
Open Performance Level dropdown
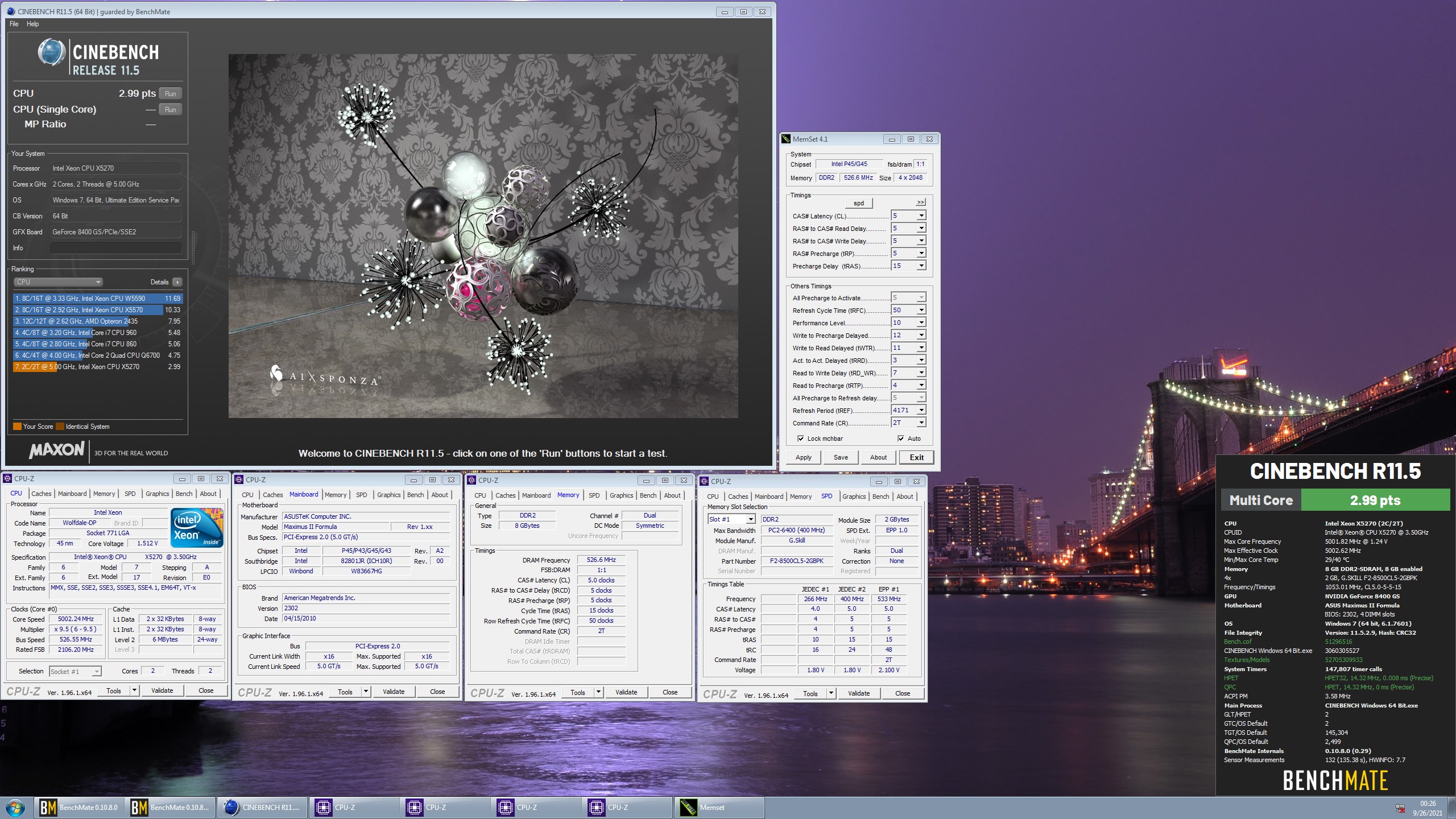point(921,322)
